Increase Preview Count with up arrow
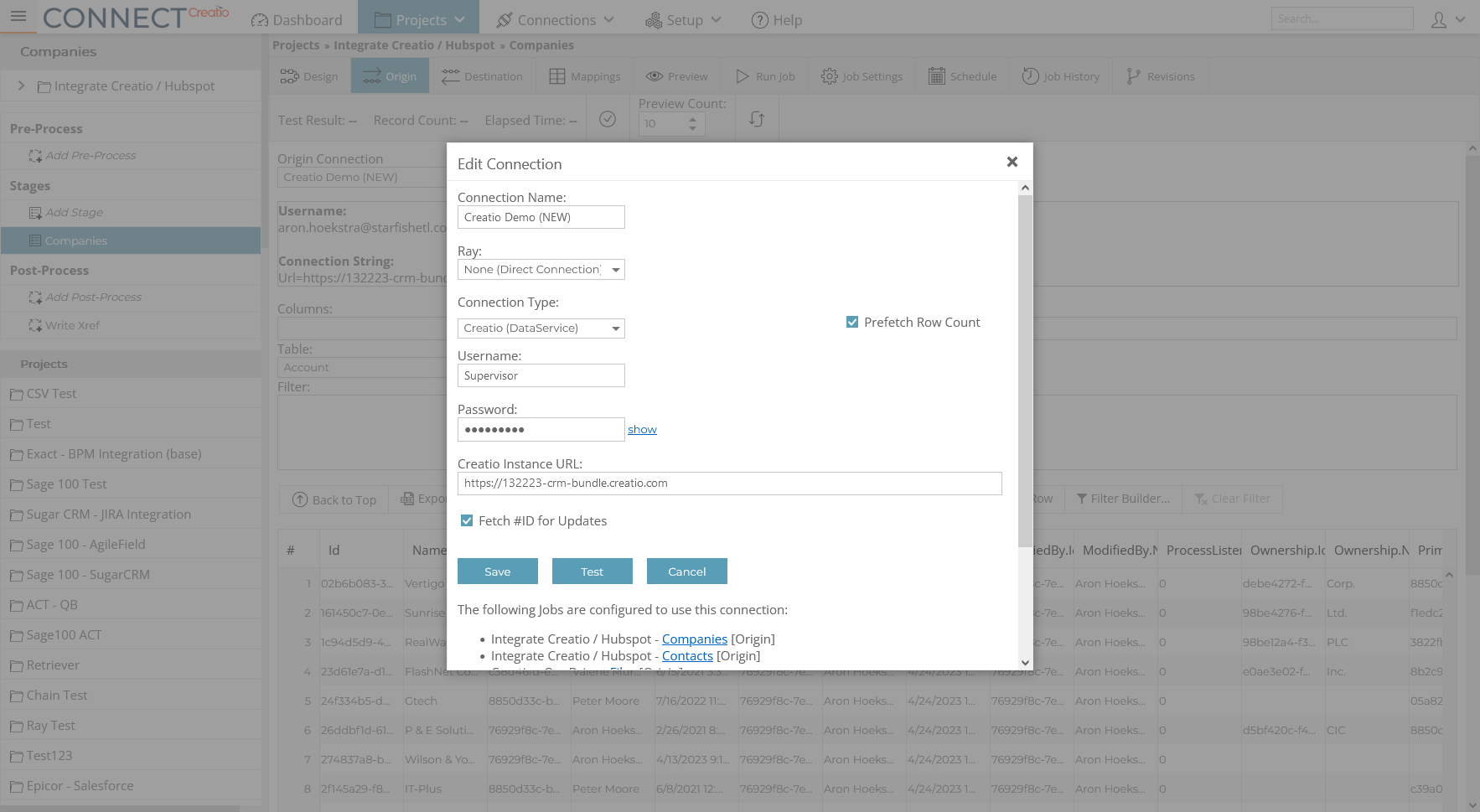Screen dimensions: 1480x812 coord(692,118)
